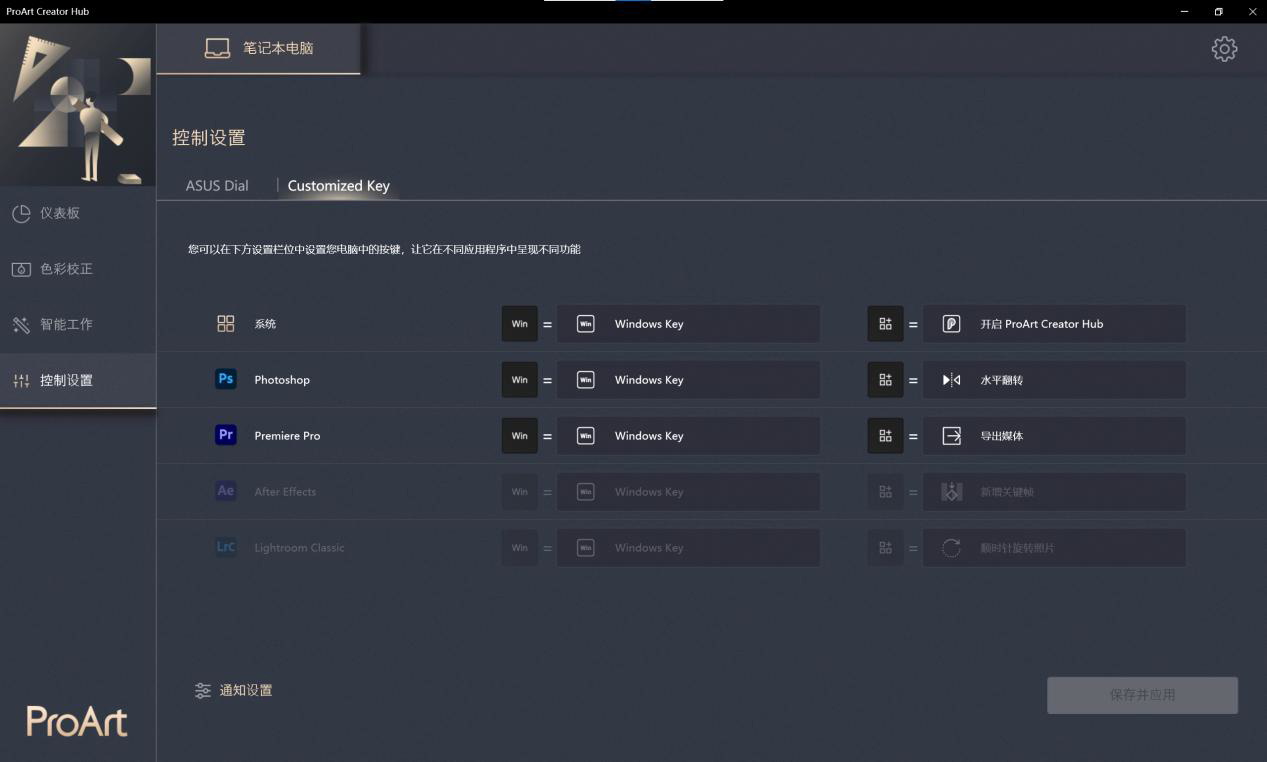The height and width of the screenshot is (762, 1267).
Task: Switch to the ASUS Dial tab
Action: pos(217,185)
